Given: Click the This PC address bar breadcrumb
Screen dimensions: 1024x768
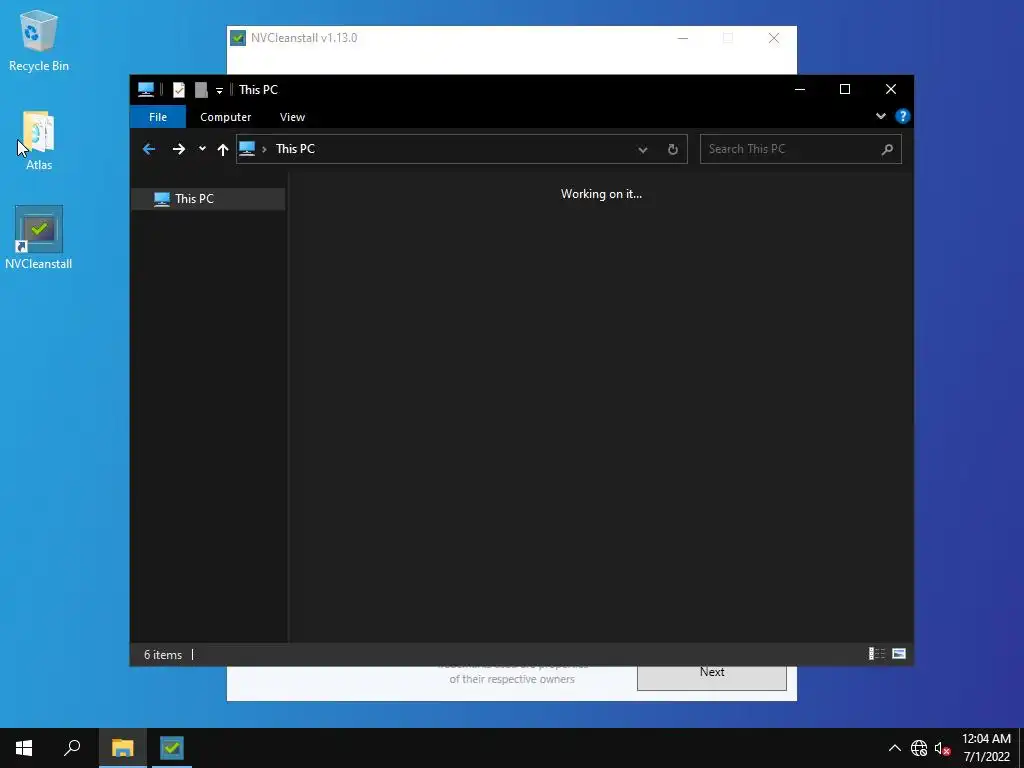Looking at the screenshot, I should tap(295, 149).
